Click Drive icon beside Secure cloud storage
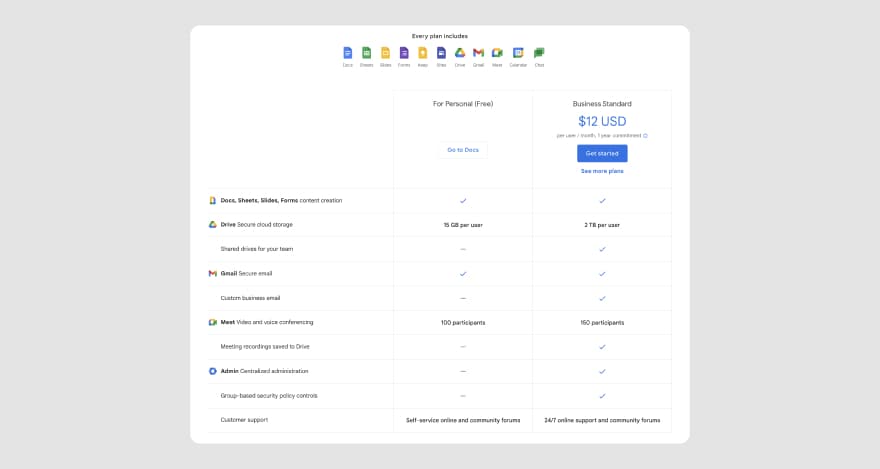The height and width of the screenshot is (469, 880). pyautogui.click(x=213, y=224)
